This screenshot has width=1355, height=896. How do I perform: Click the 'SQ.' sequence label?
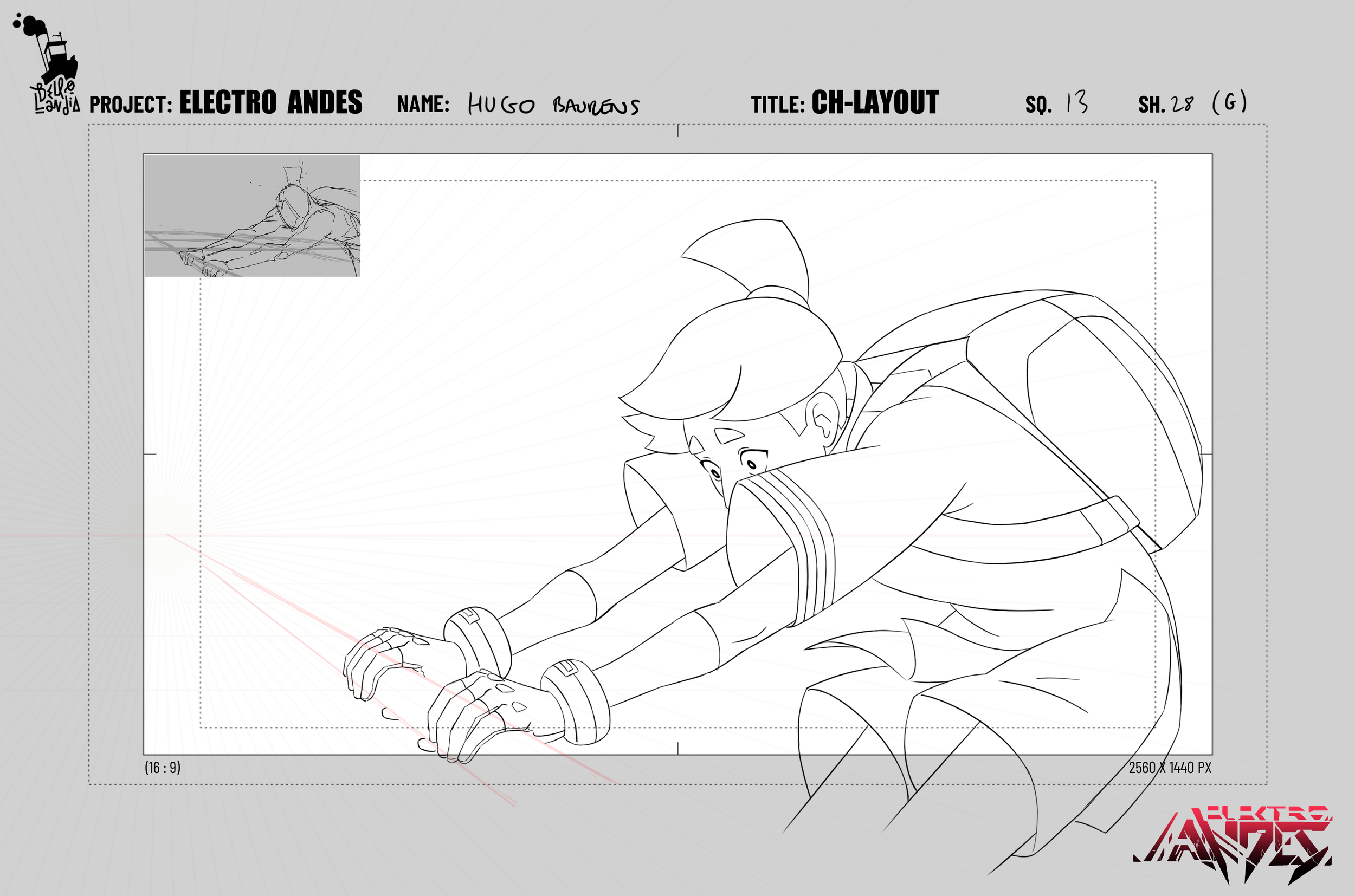pos(1038,105)
